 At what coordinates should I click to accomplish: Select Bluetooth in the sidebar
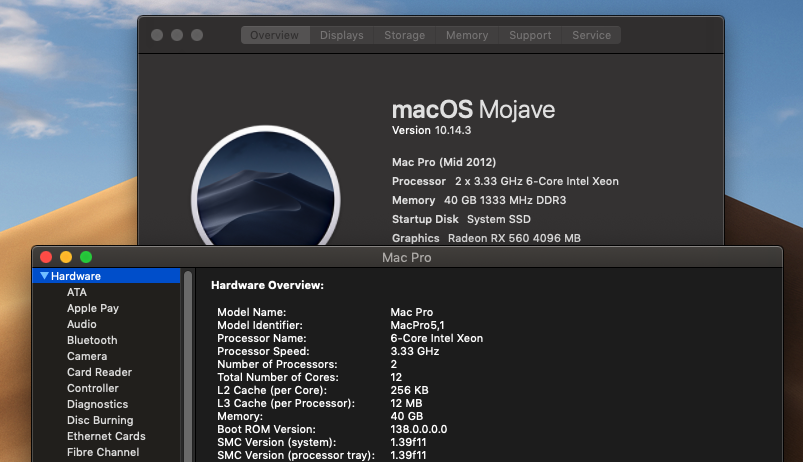(x=92, y=340)
